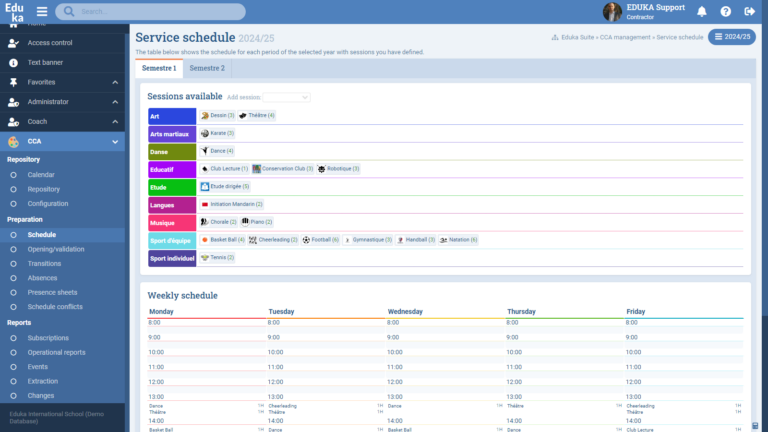768x432 pixels.
Task: Click the EDUKA Support user avatar
Action: [612, 12]
